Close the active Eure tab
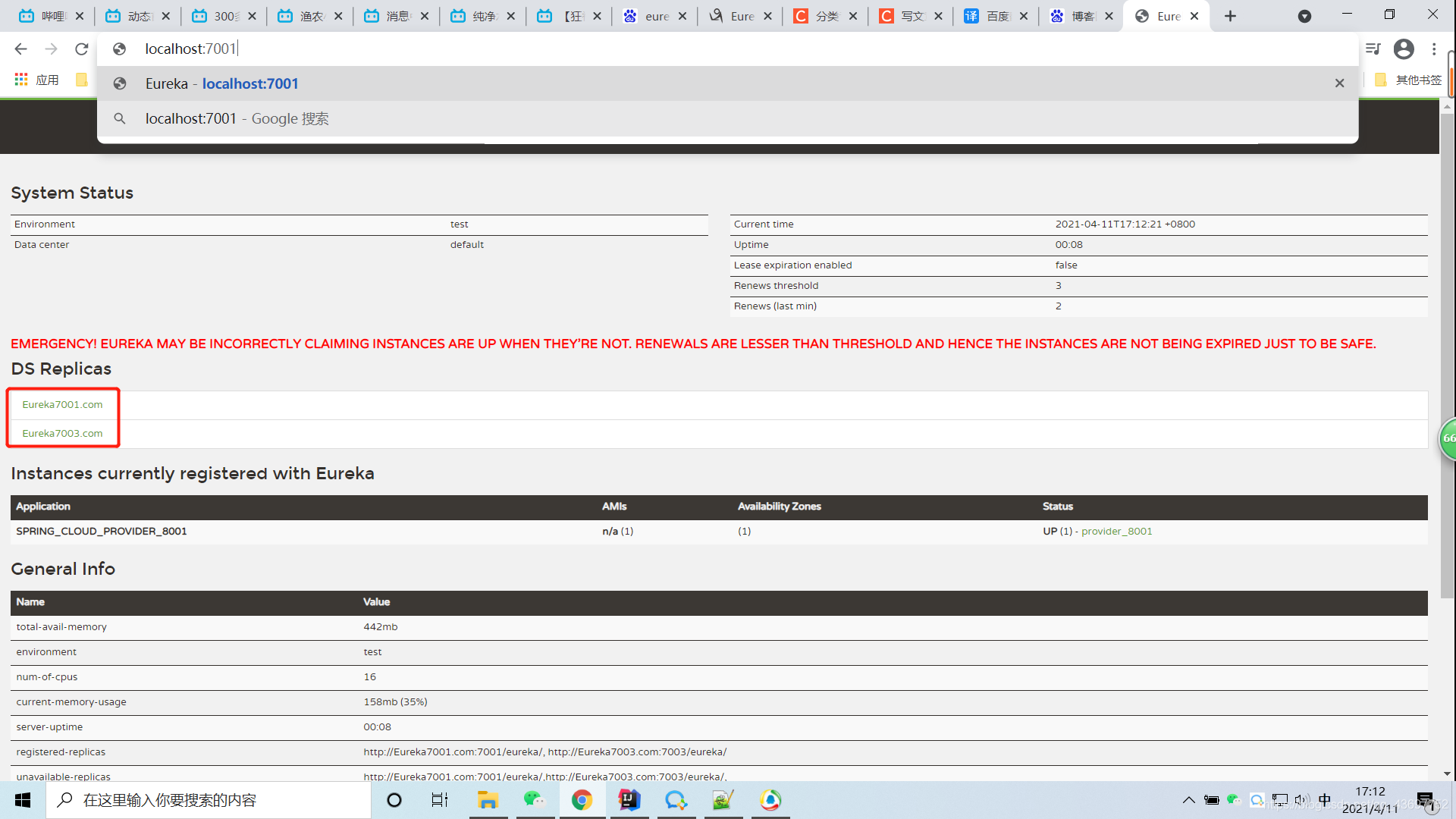1456x819 pixels. tap(1194, 16)
